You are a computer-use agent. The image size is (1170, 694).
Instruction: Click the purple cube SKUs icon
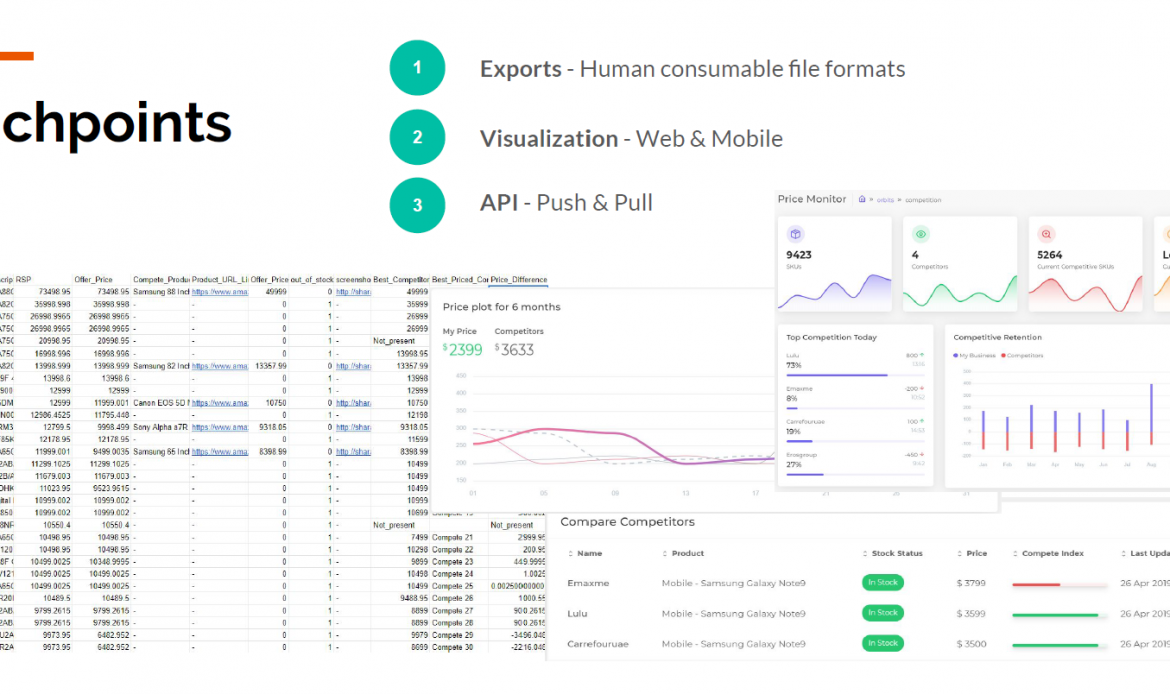tap(796, 234)
